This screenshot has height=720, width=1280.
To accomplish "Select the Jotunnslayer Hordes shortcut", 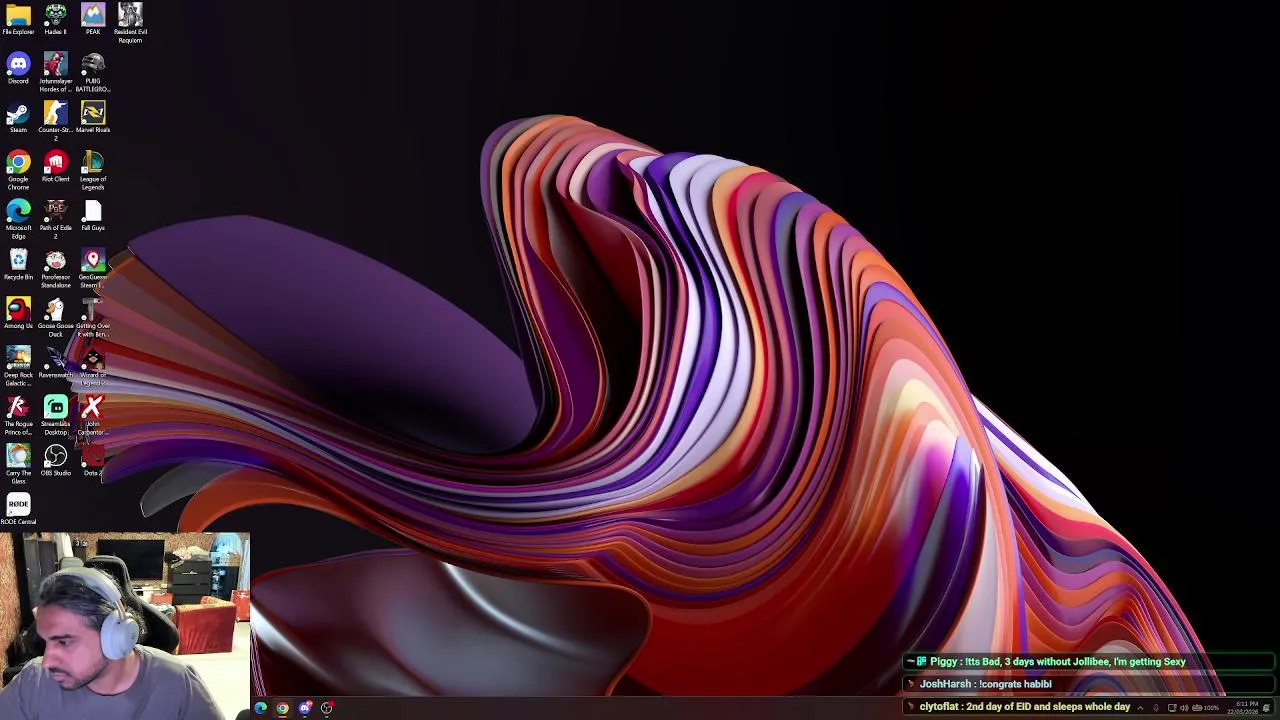I will [55, 72].
